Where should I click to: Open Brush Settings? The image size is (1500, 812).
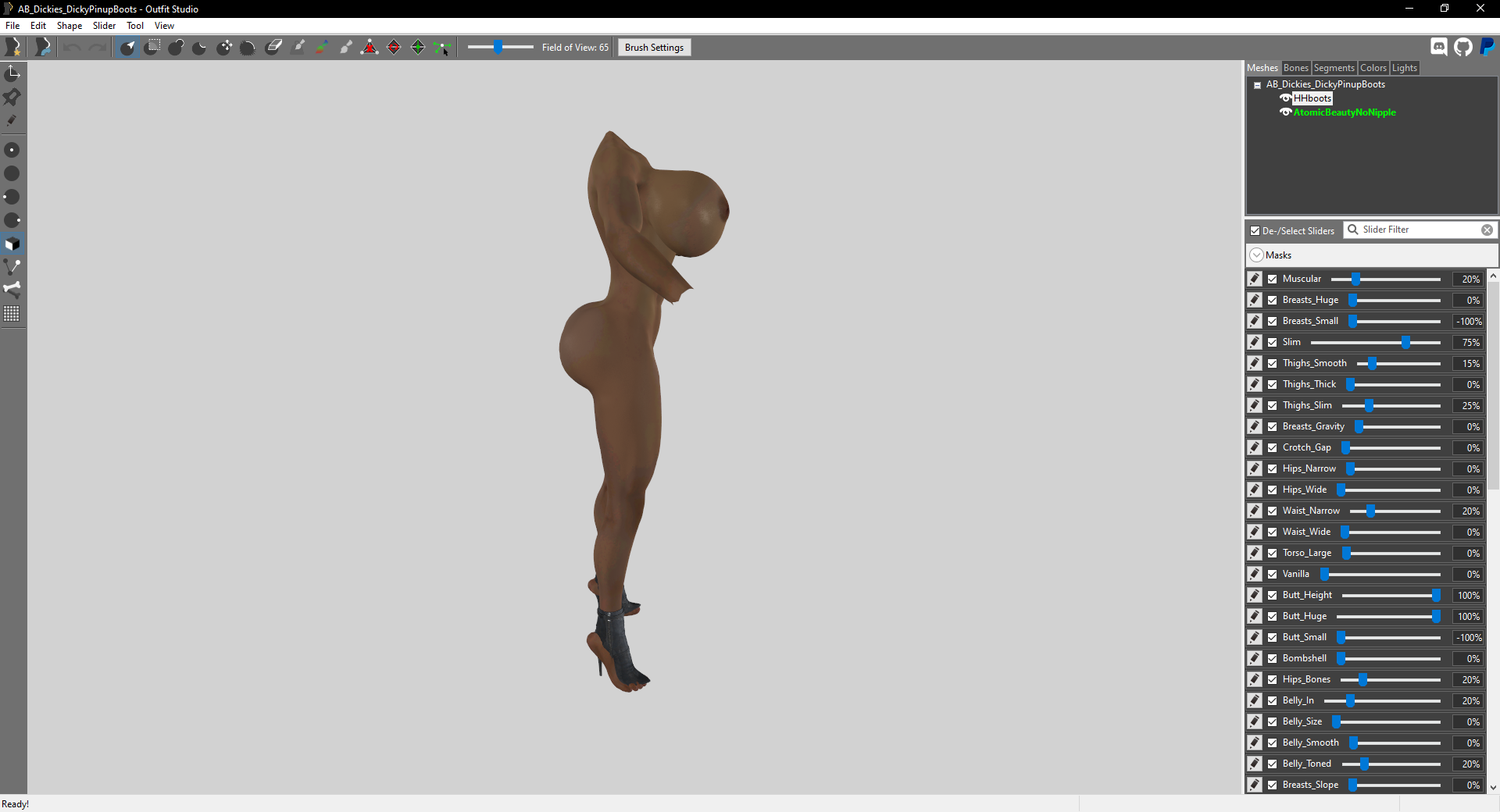pos(654,48)
